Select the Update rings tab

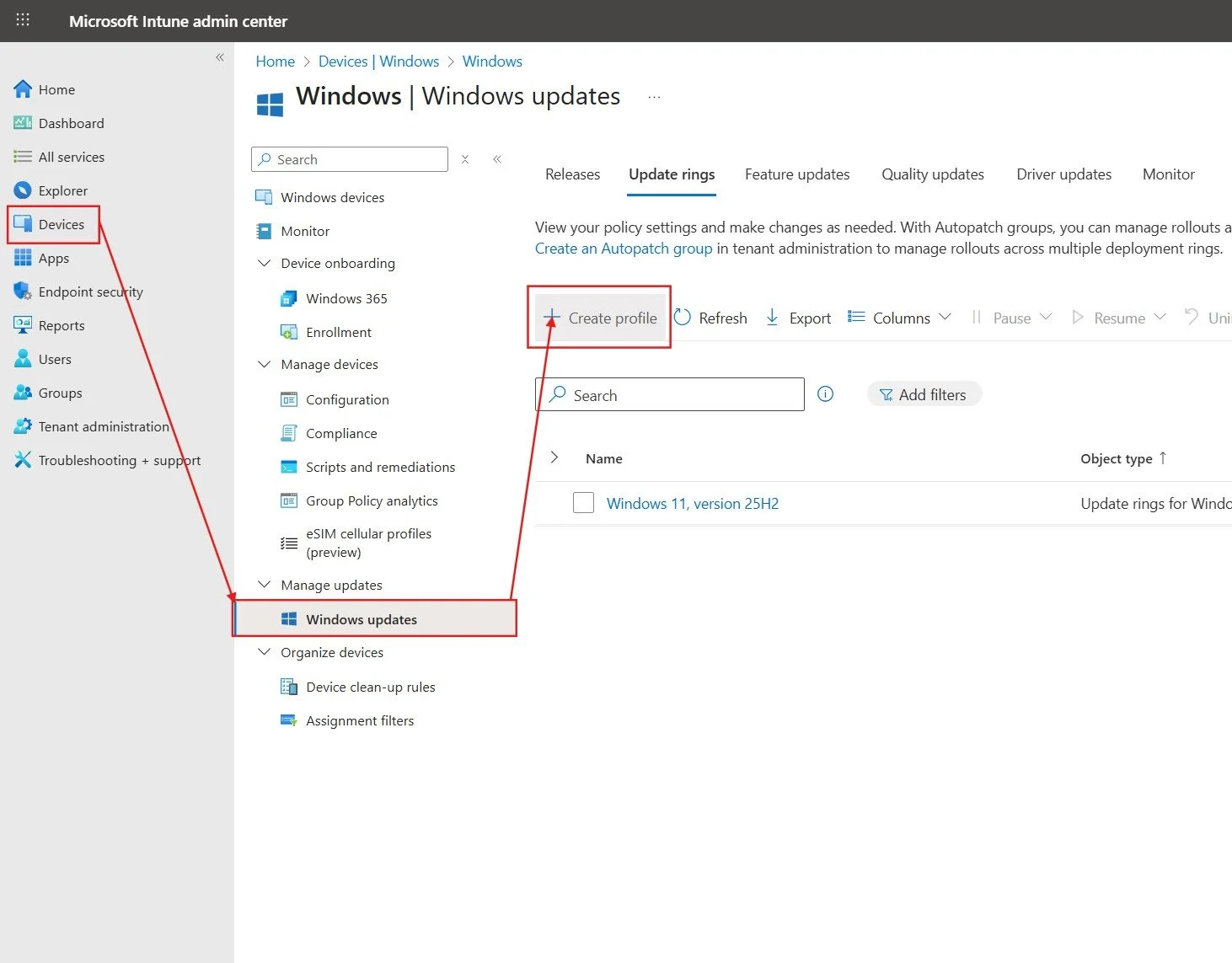pos(672,174)
